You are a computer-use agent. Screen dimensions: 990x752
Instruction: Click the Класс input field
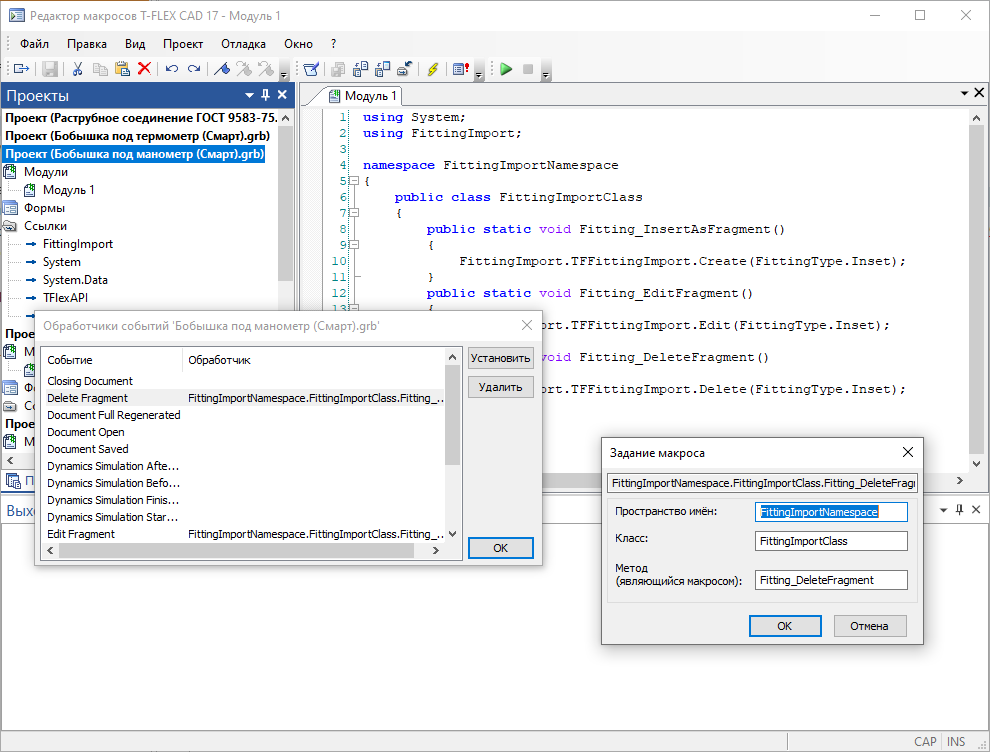tap(830, 541)
